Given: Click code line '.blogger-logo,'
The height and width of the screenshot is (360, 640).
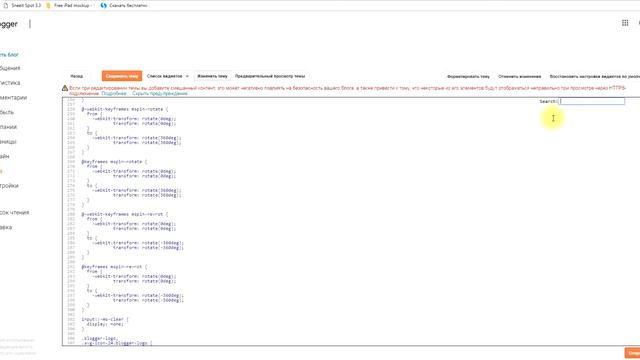Looking at the screenshot, I should click(100, 338).
